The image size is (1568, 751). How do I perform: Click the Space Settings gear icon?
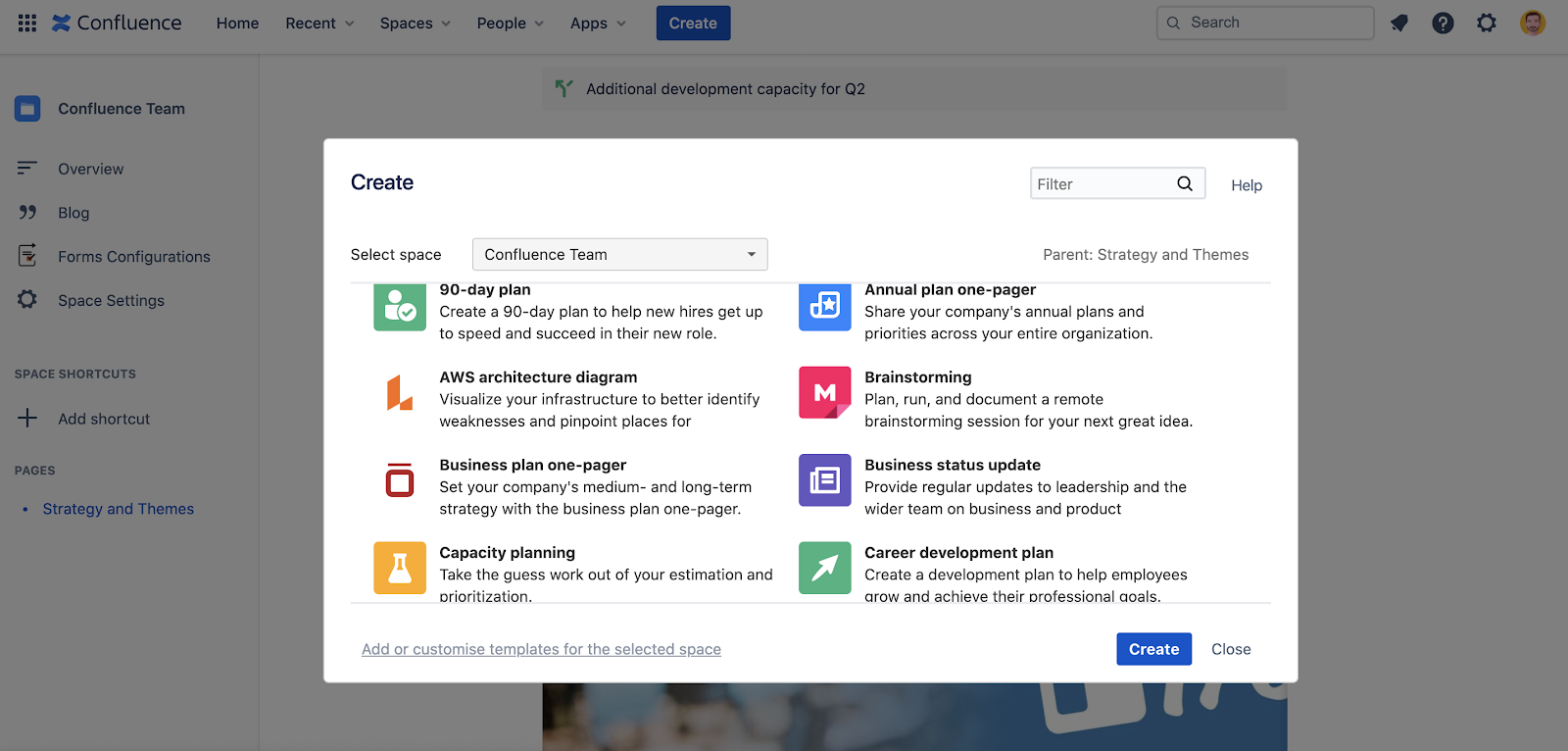[x=27, y=300]
